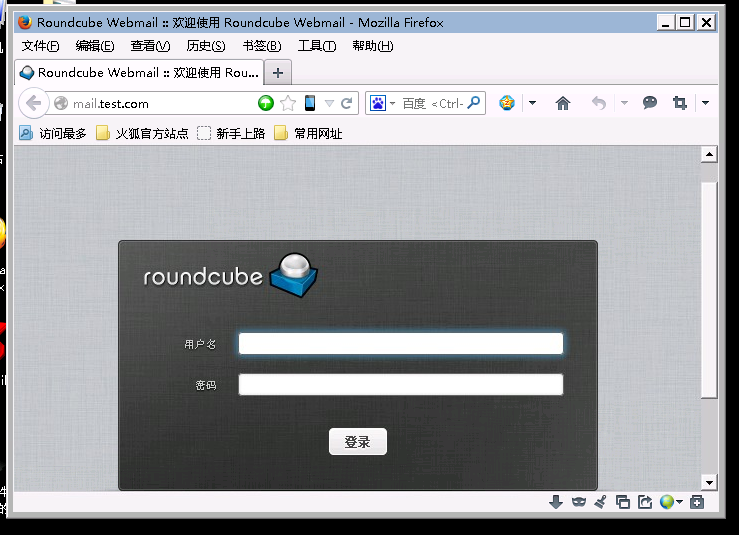Open the 火狐官方站点 bookmark folder
Viewport: 739px width, 535px height.
click(142, 133)
